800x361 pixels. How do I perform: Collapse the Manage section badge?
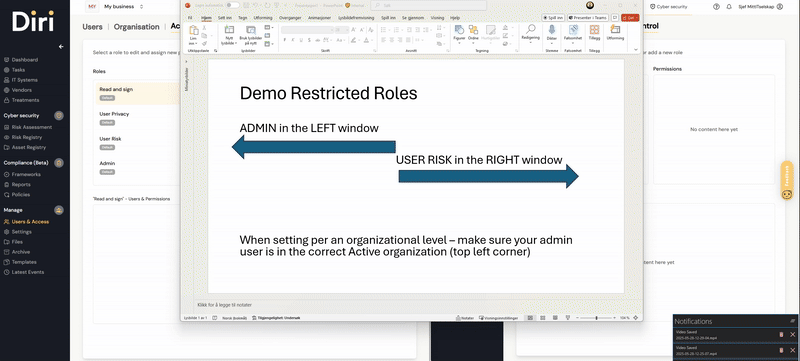59,210
